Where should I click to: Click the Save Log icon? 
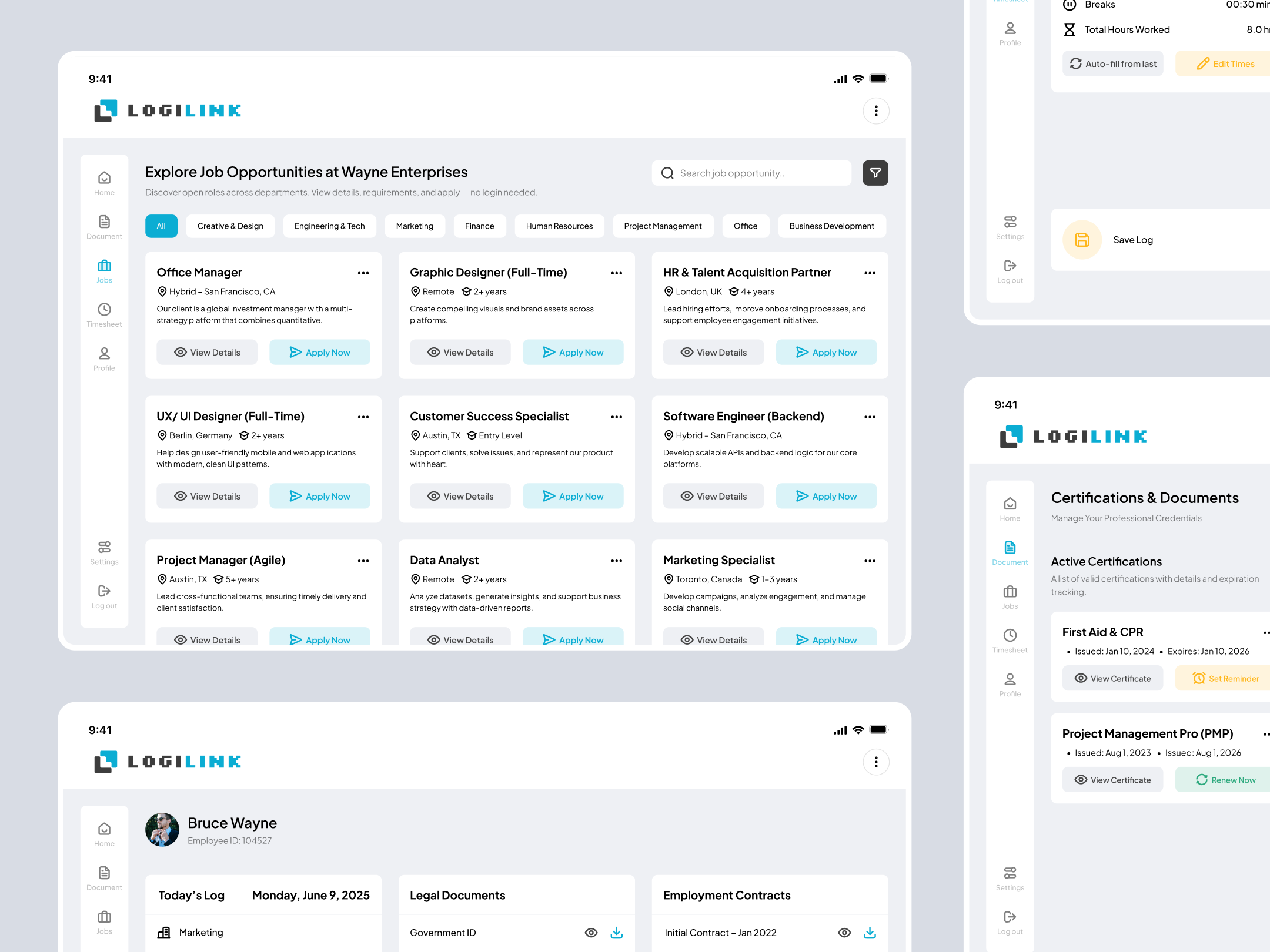tap(1082, 239)
